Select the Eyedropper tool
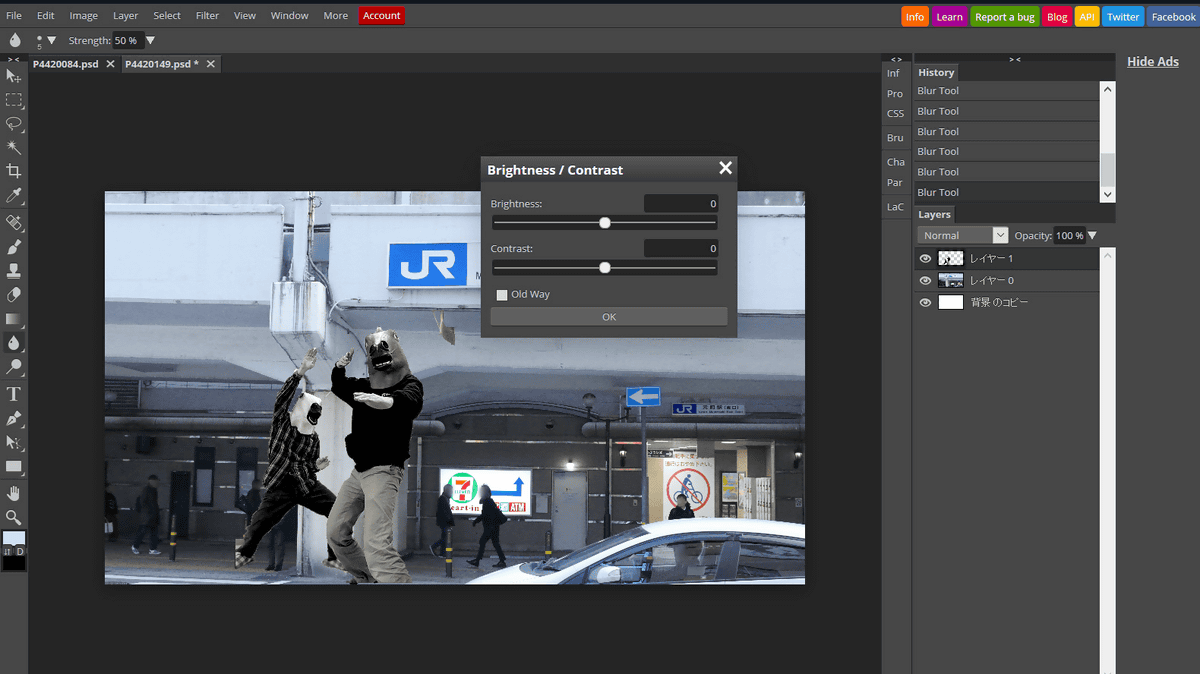The image size is (1200, 674). click(x=14, y=195)
